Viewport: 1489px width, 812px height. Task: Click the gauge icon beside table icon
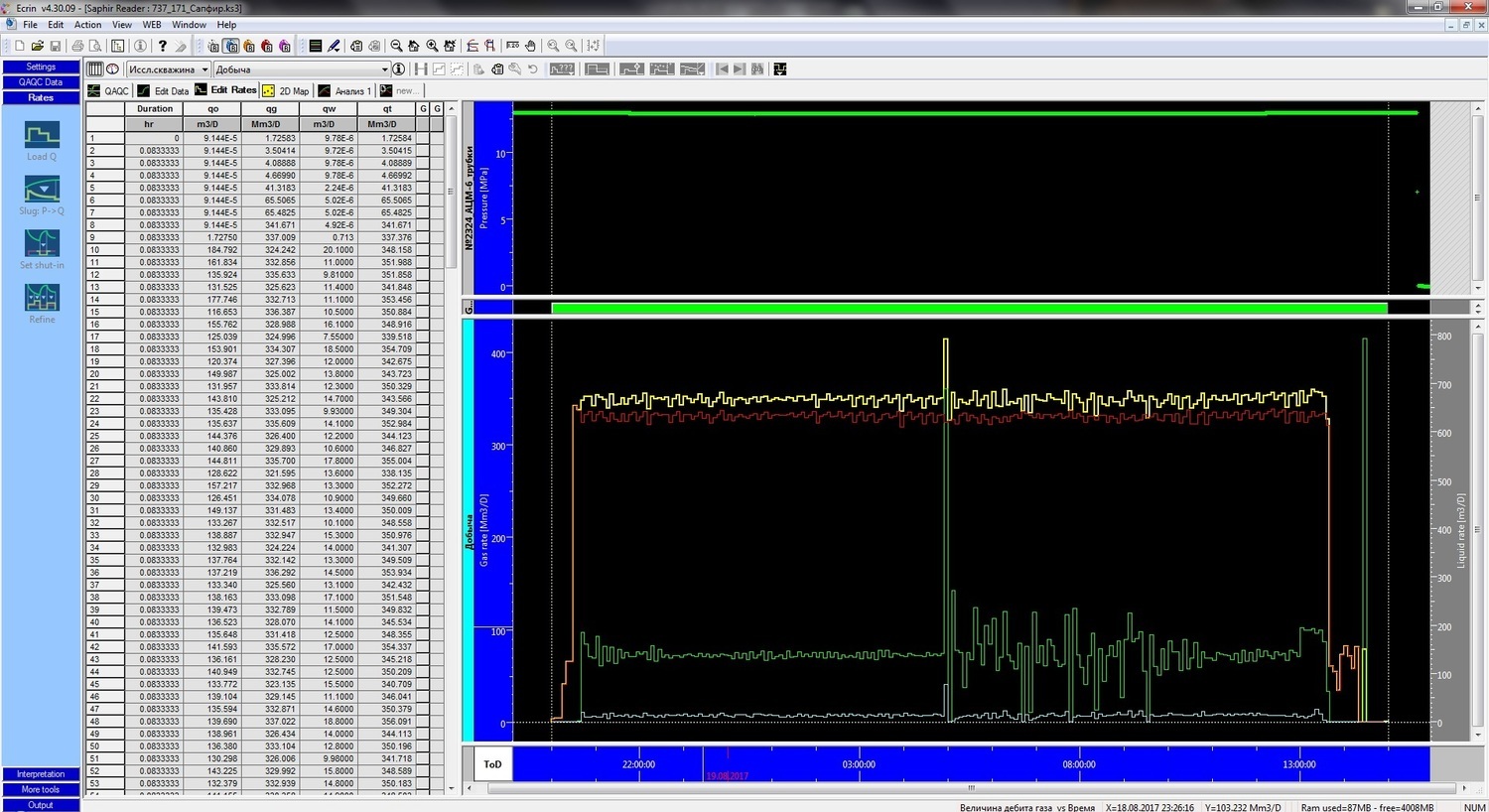tap(112, 69)
